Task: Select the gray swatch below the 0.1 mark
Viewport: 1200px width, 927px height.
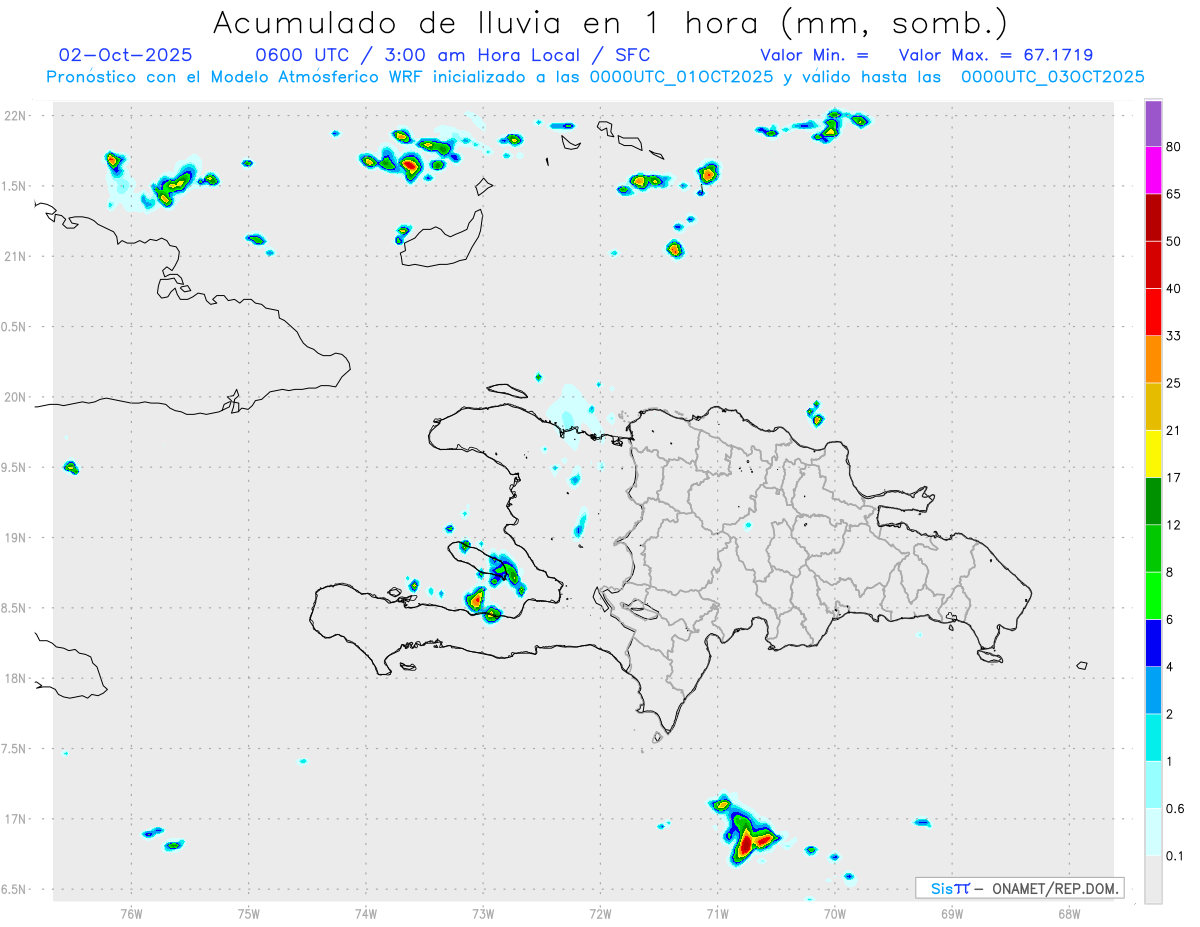Action: [x=1153, y=879]
